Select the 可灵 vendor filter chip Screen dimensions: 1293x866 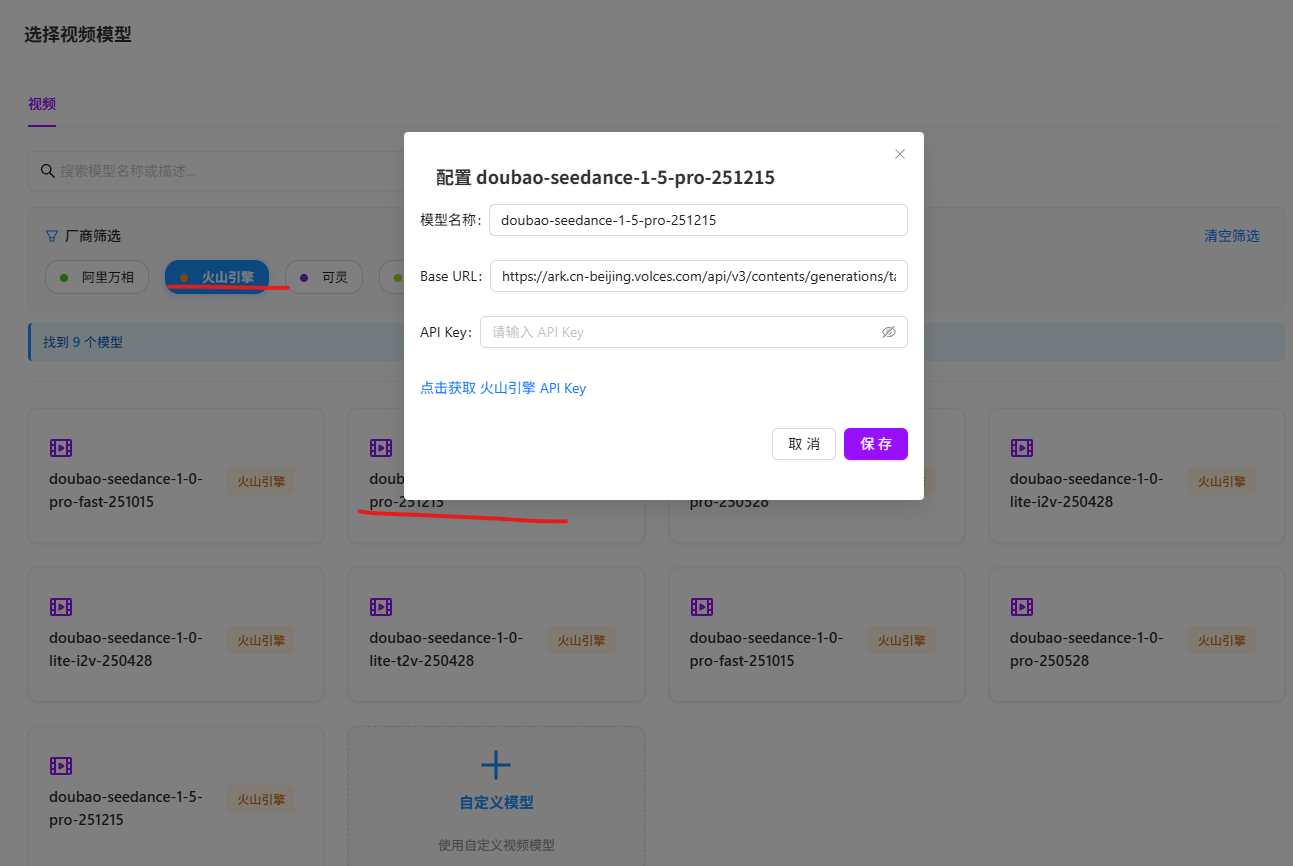click(325, 277)
